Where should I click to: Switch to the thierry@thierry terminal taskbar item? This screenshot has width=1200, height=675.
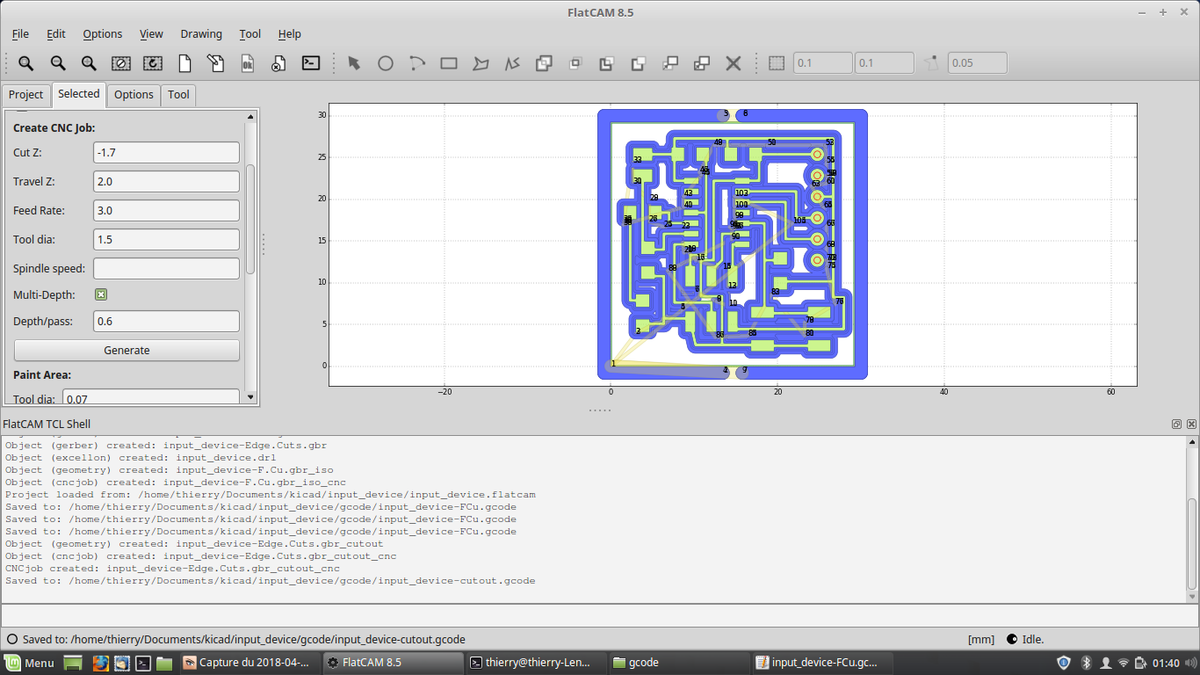click(x=536, y=662)
